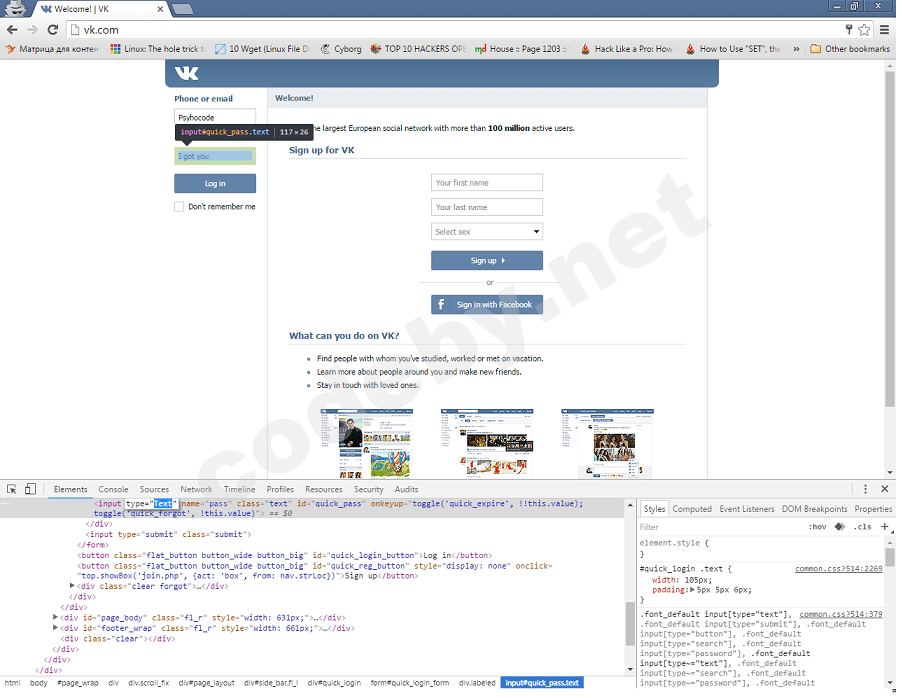Open 10 Wget Linux File bookmark

click(263, 49)
